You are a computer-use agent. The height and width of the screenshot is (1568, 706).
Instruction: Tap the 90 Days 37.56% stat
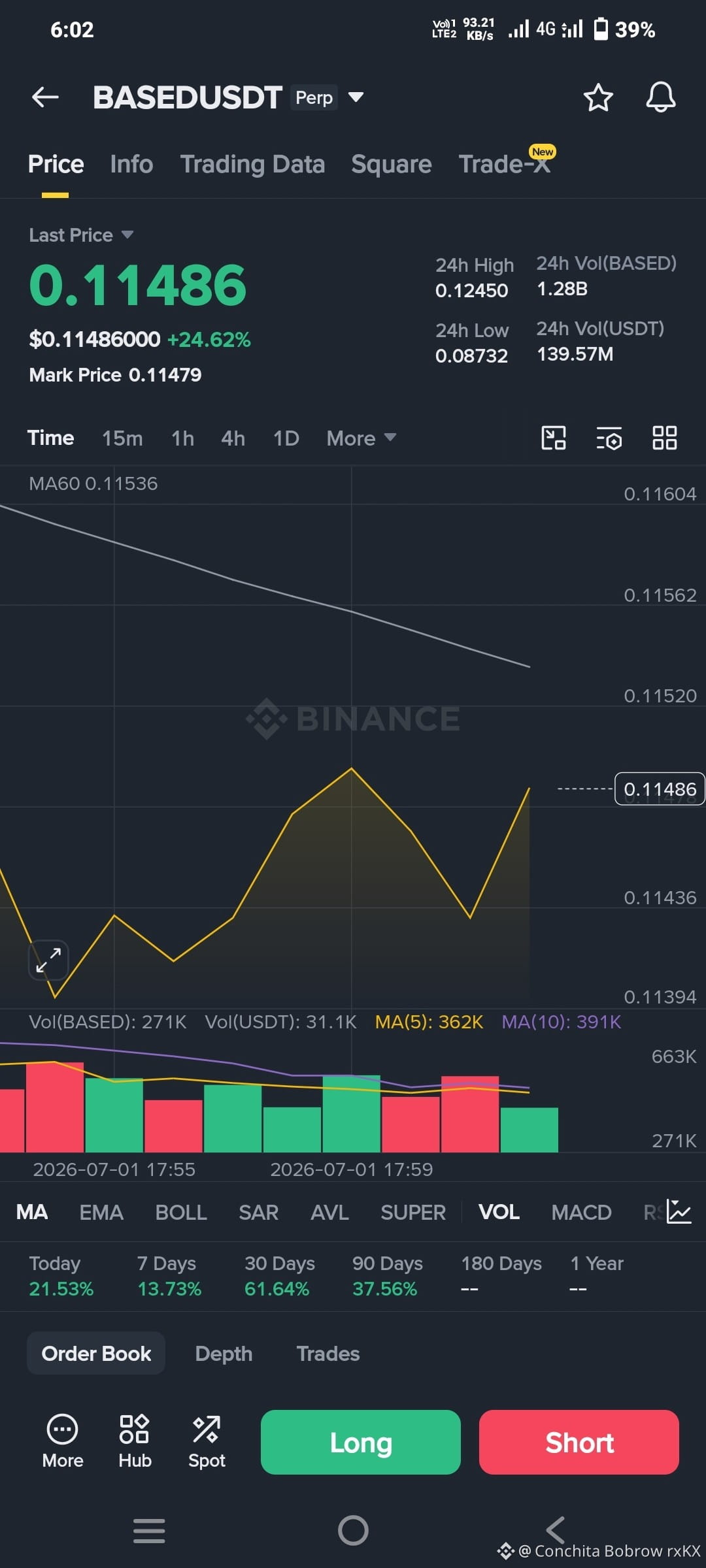coord(387,1276)
